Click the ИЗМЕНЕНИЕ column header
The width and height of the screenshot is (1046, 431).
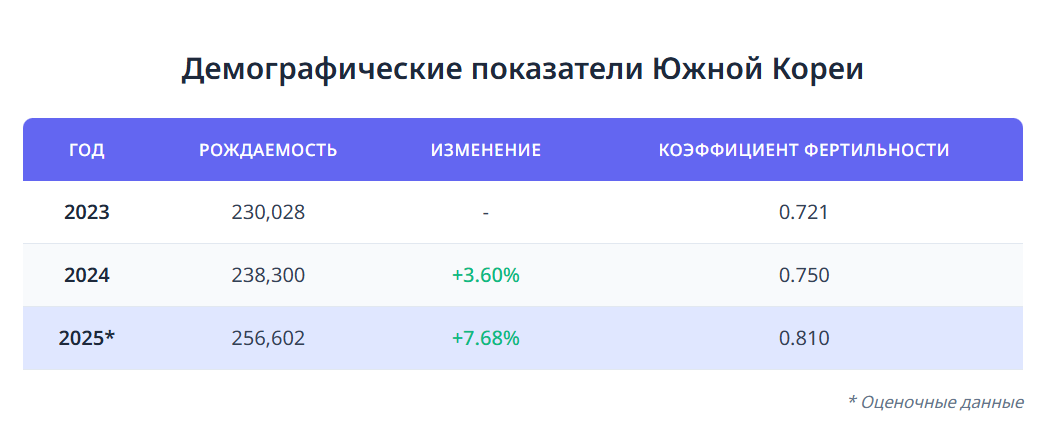[486, 150]
